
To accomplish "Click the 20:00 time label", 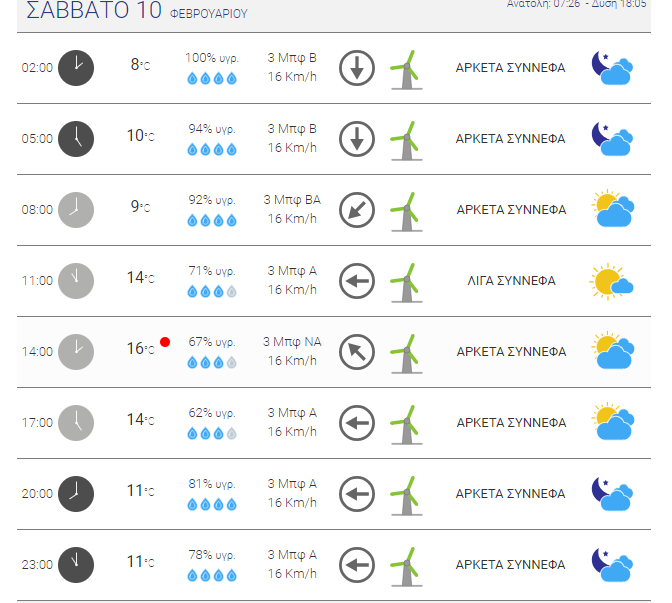I will click(37, 494).
